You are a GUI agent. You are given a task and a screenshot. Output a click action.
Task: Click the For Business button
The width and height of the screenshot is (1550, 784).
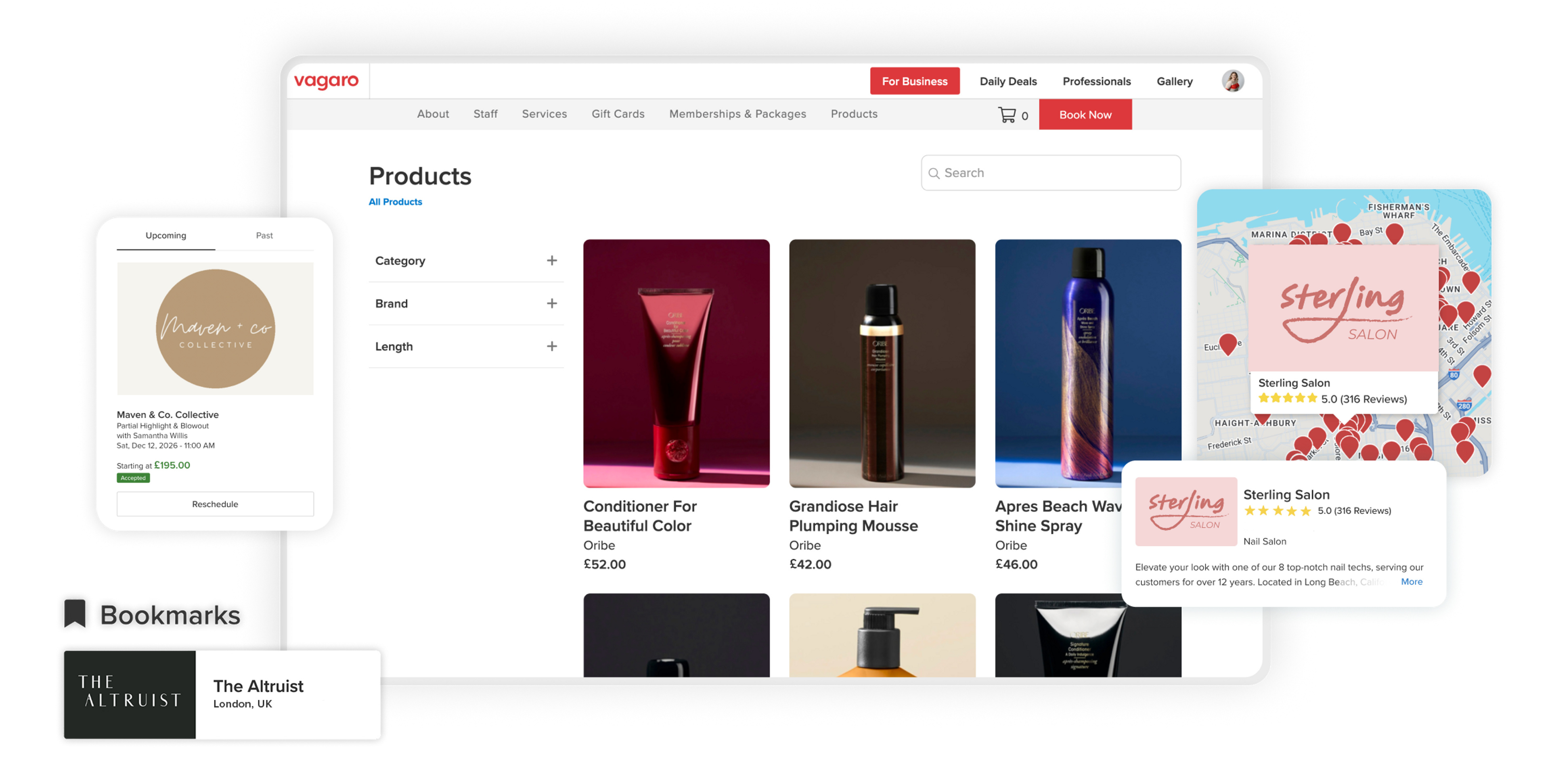(915, 81)
